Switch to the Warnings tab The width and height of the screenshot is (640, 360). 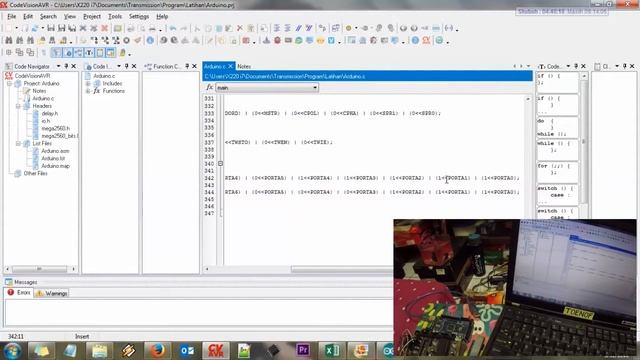point(52,293)
